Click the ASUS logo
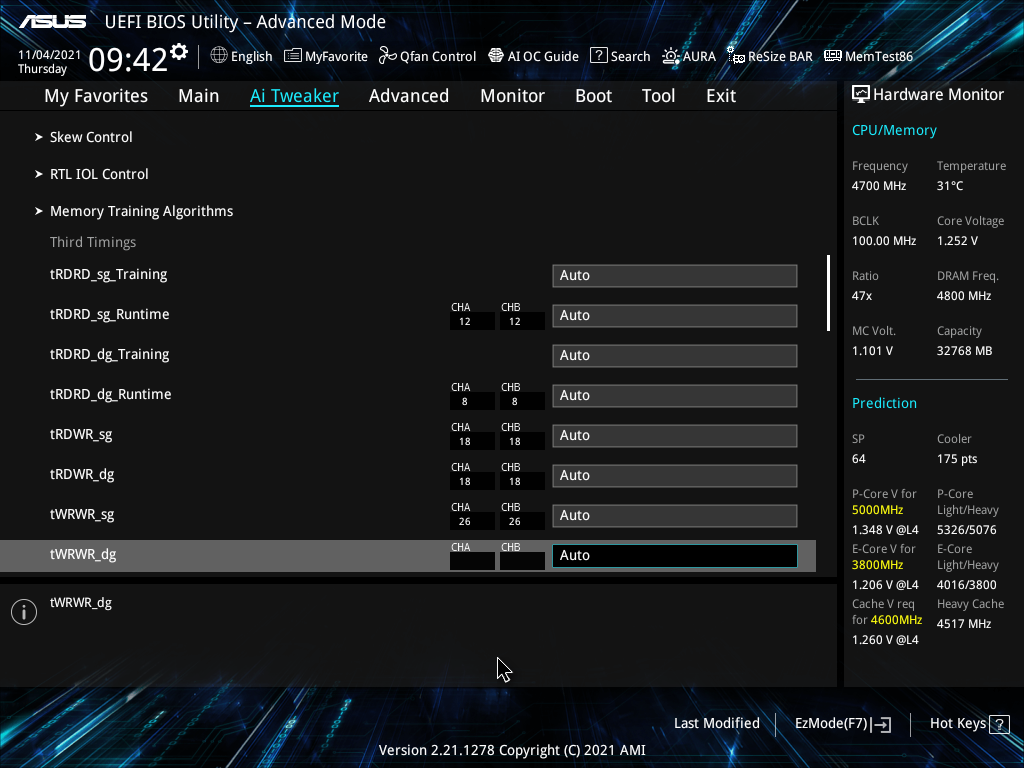The width and height of the screenshot is (1024, 768). point(52,22)
